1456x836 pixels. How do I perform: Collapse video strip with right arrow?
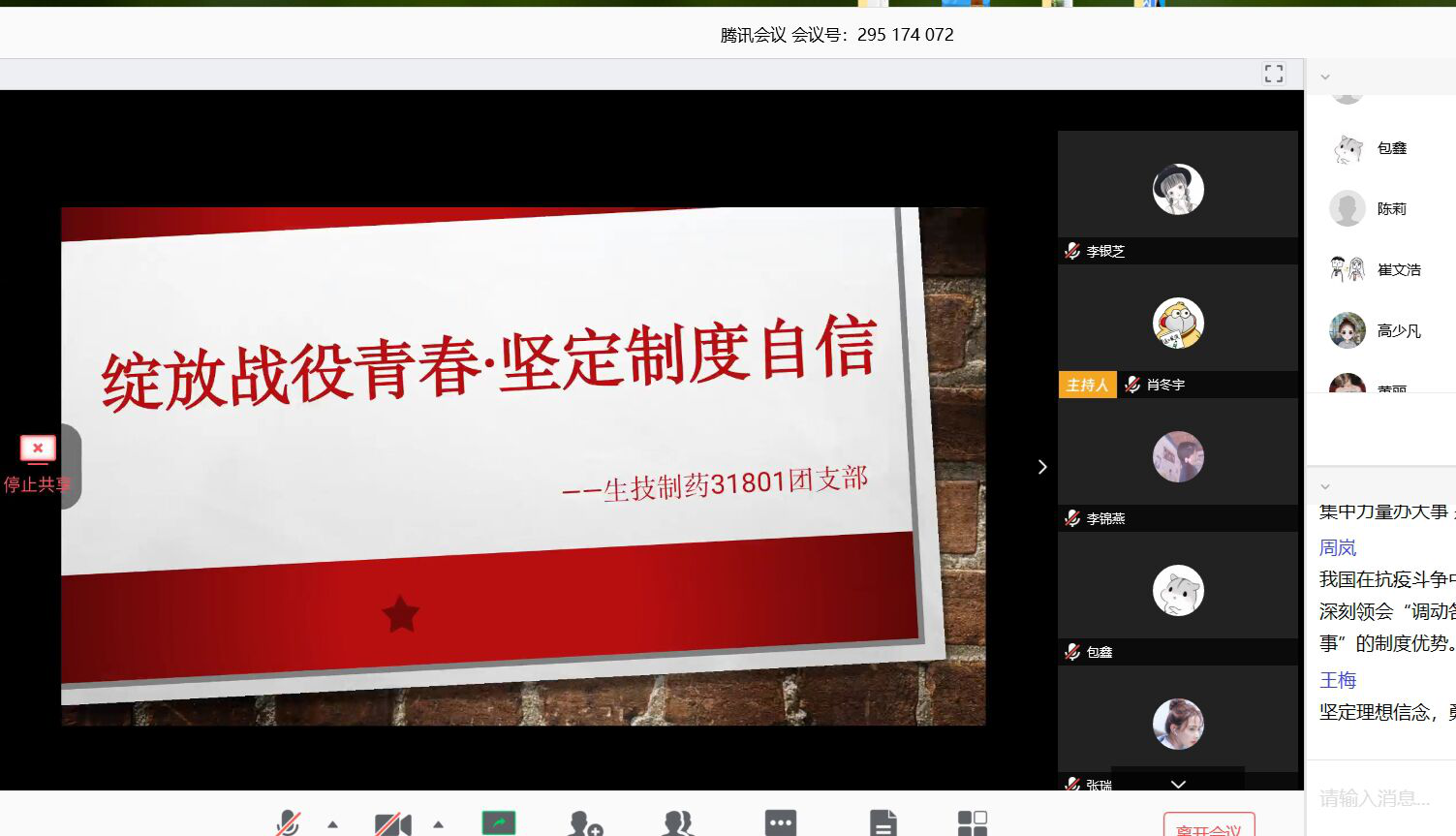[1042, 467]
